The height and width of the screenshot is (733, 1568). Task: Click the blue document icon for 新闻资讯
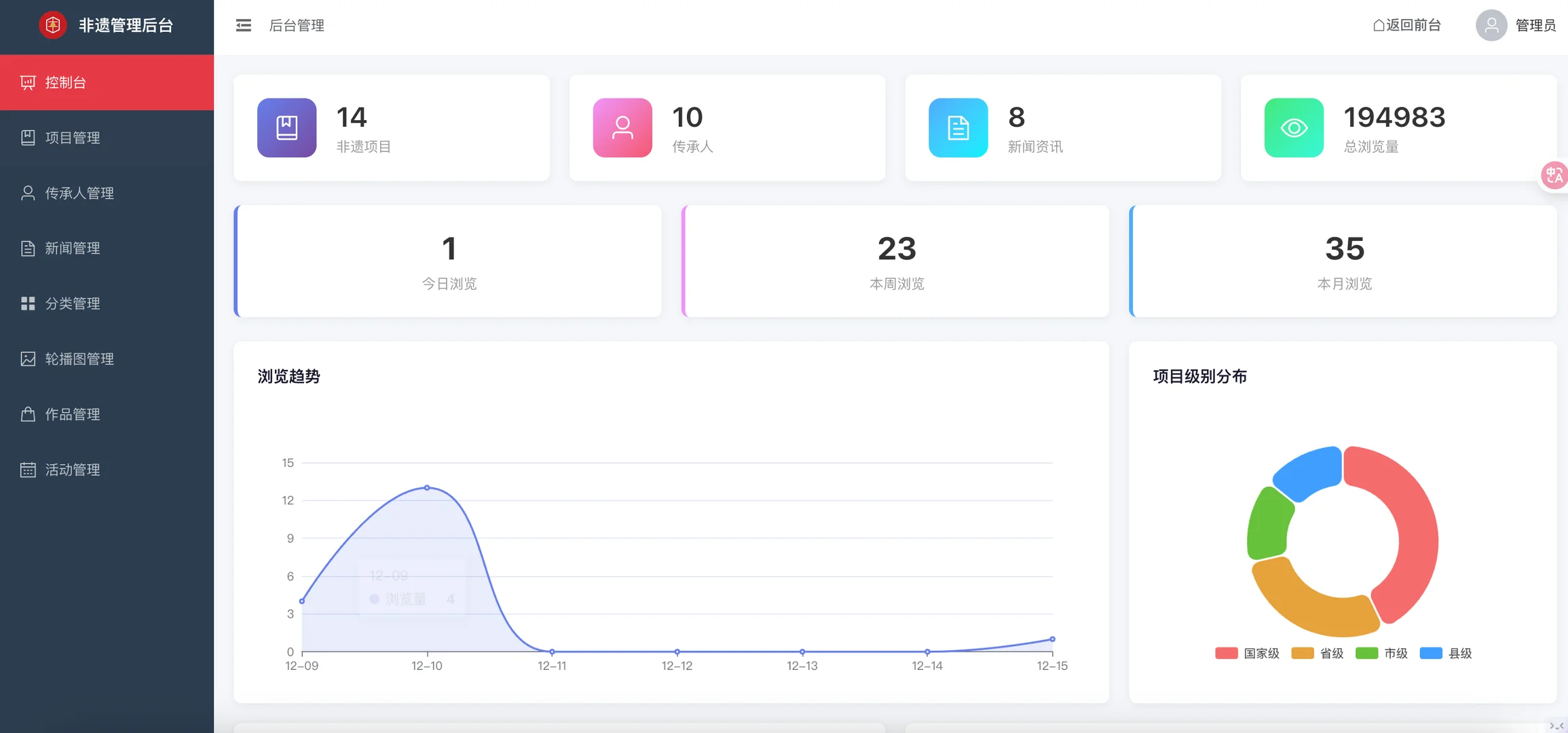958,128
